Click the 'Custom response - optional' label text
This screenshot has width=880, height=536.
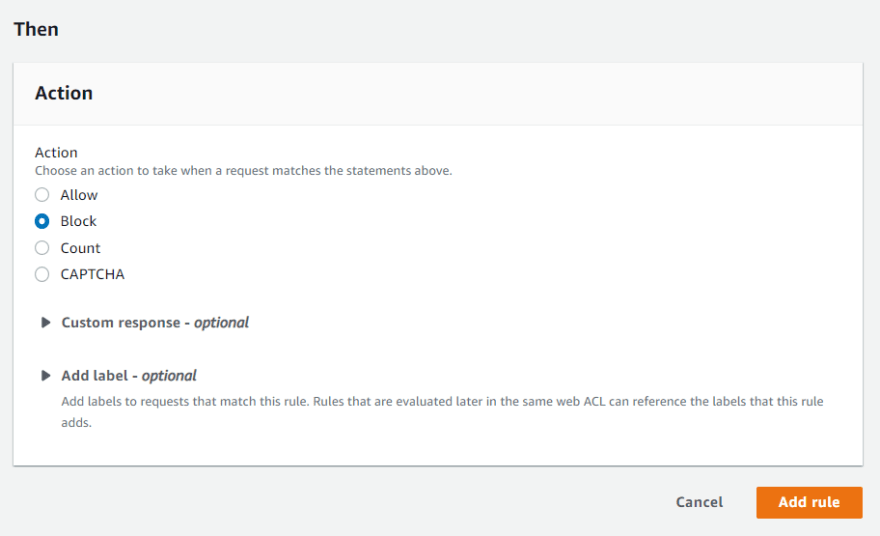155,323
